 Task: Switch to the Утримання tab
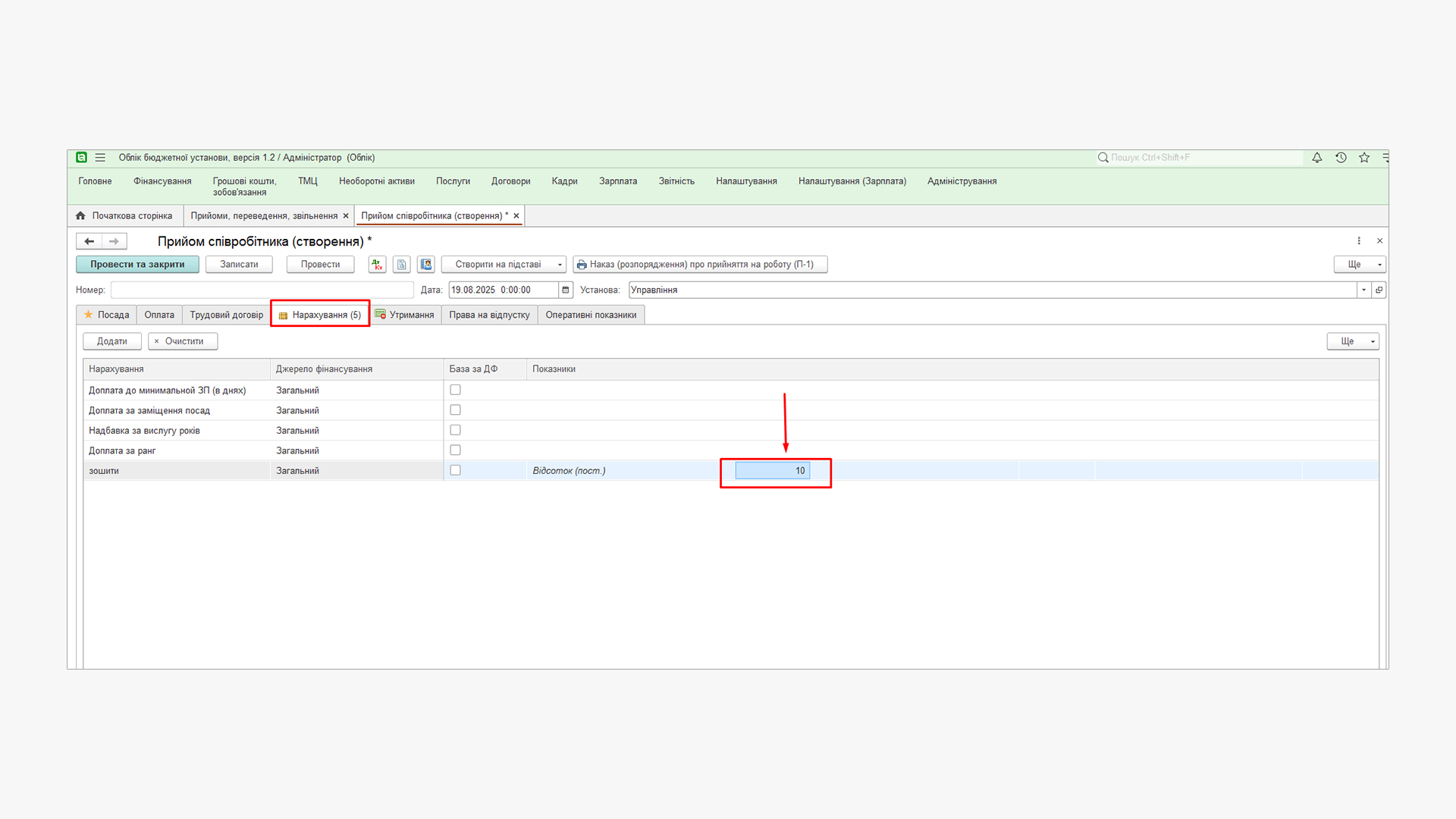point(405,315)
